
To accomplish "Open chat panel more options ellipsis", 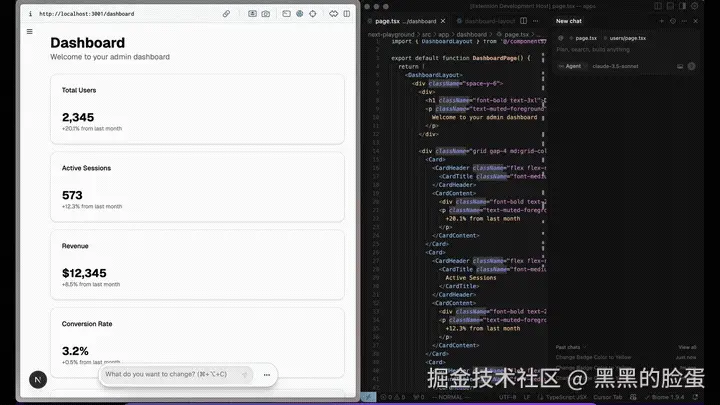I will tap(684, 21).
